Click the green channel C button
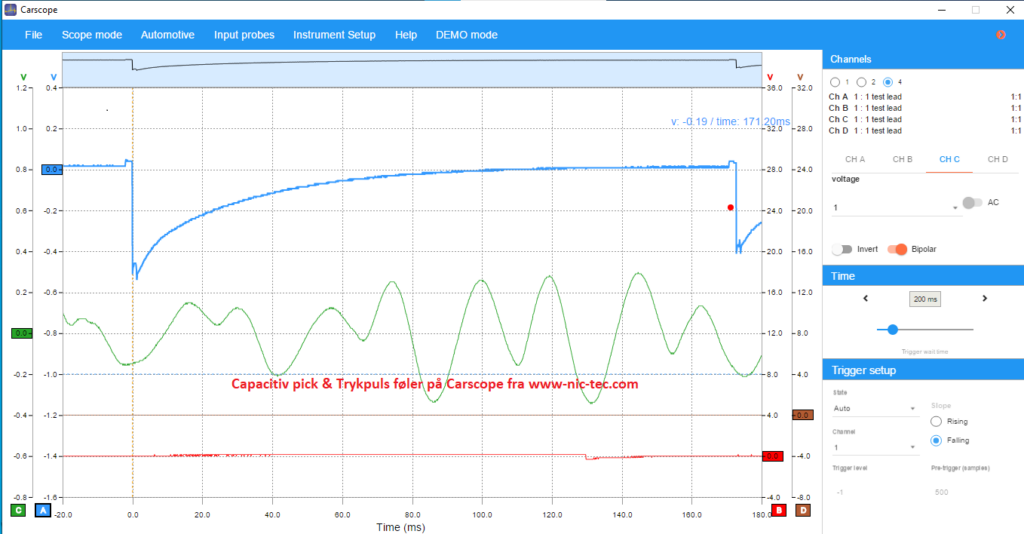The width and height of the screenshot is (1024, 534). click(18, 510)
